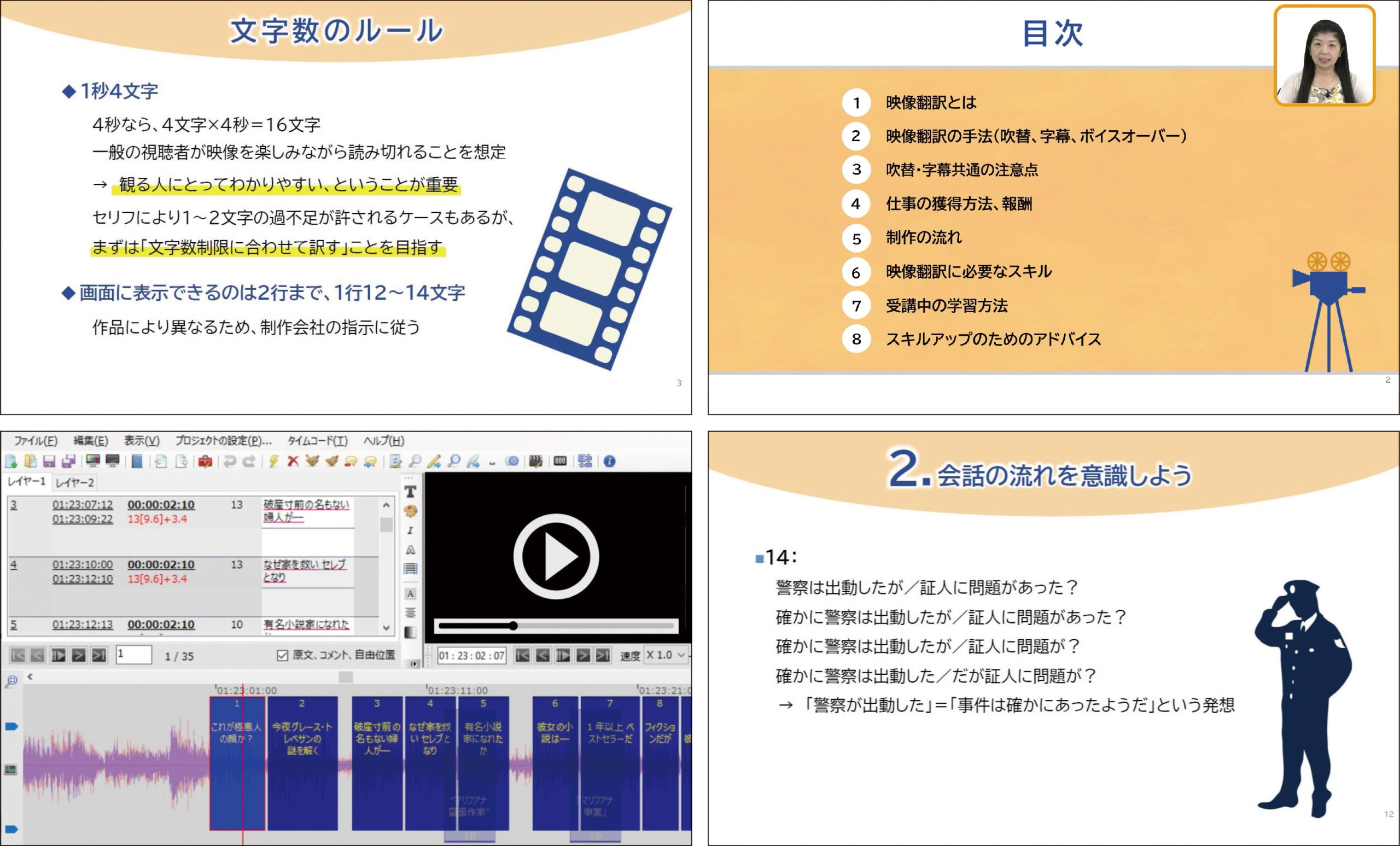Viewport: 1400px width, 846px height.
Task: Click the 000 counter toolbar icon
Action: [x=559, y=462]
